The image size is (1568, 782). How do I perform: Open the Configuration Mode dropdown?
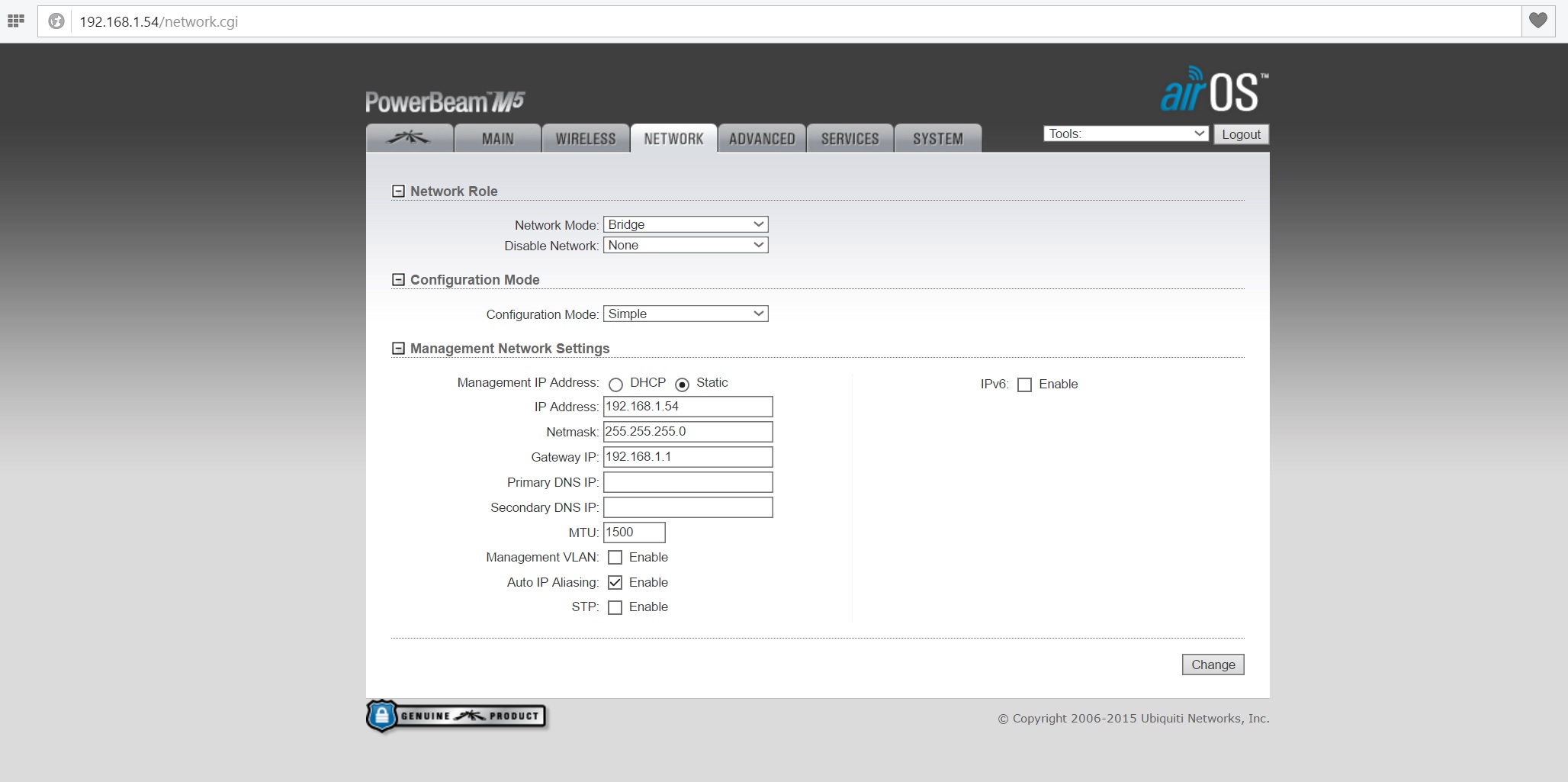pyautogui.click(x=686, y=314)
